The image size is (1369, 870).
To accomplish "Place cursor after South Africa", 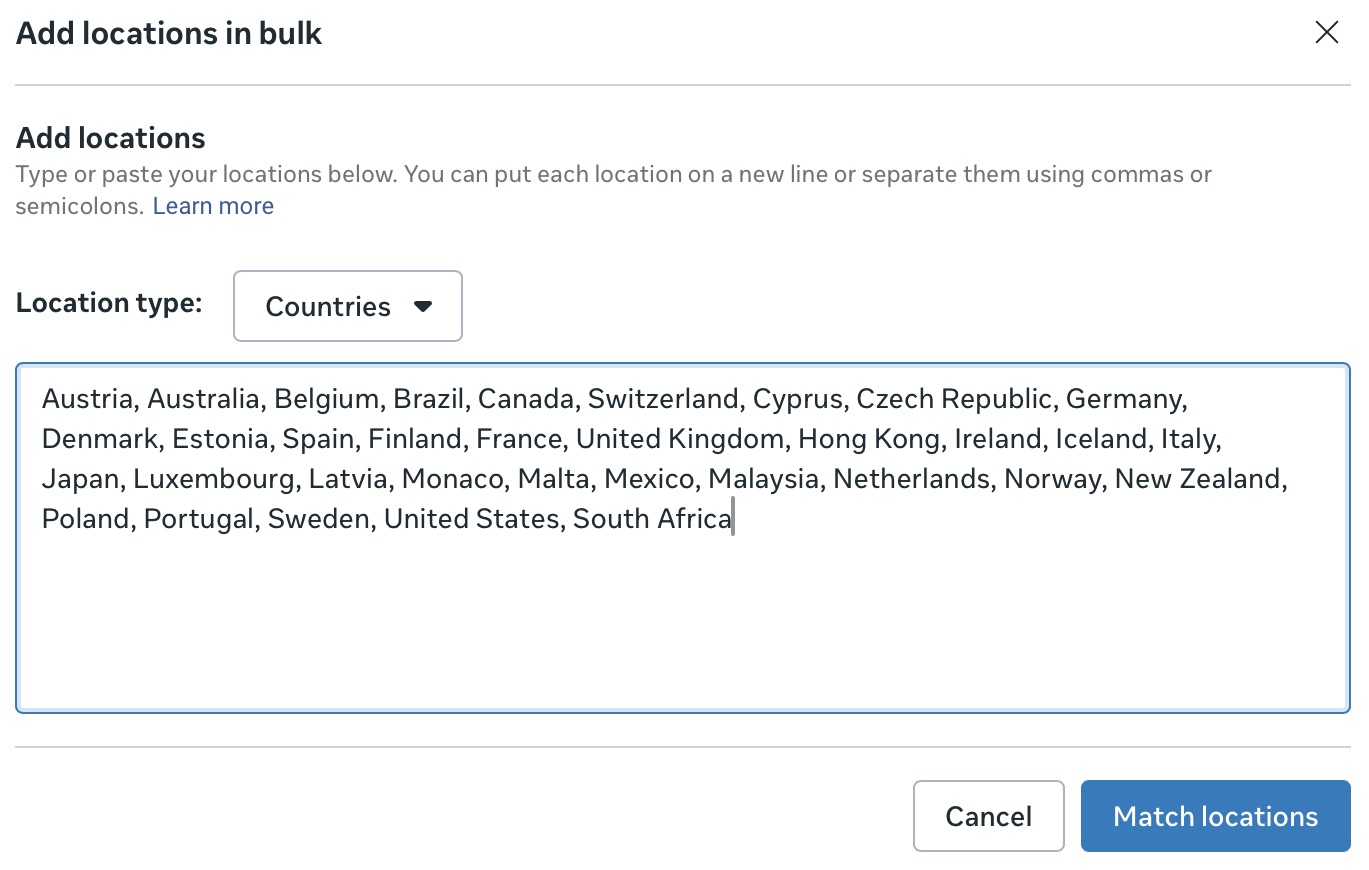I will (x=734, y=518).
